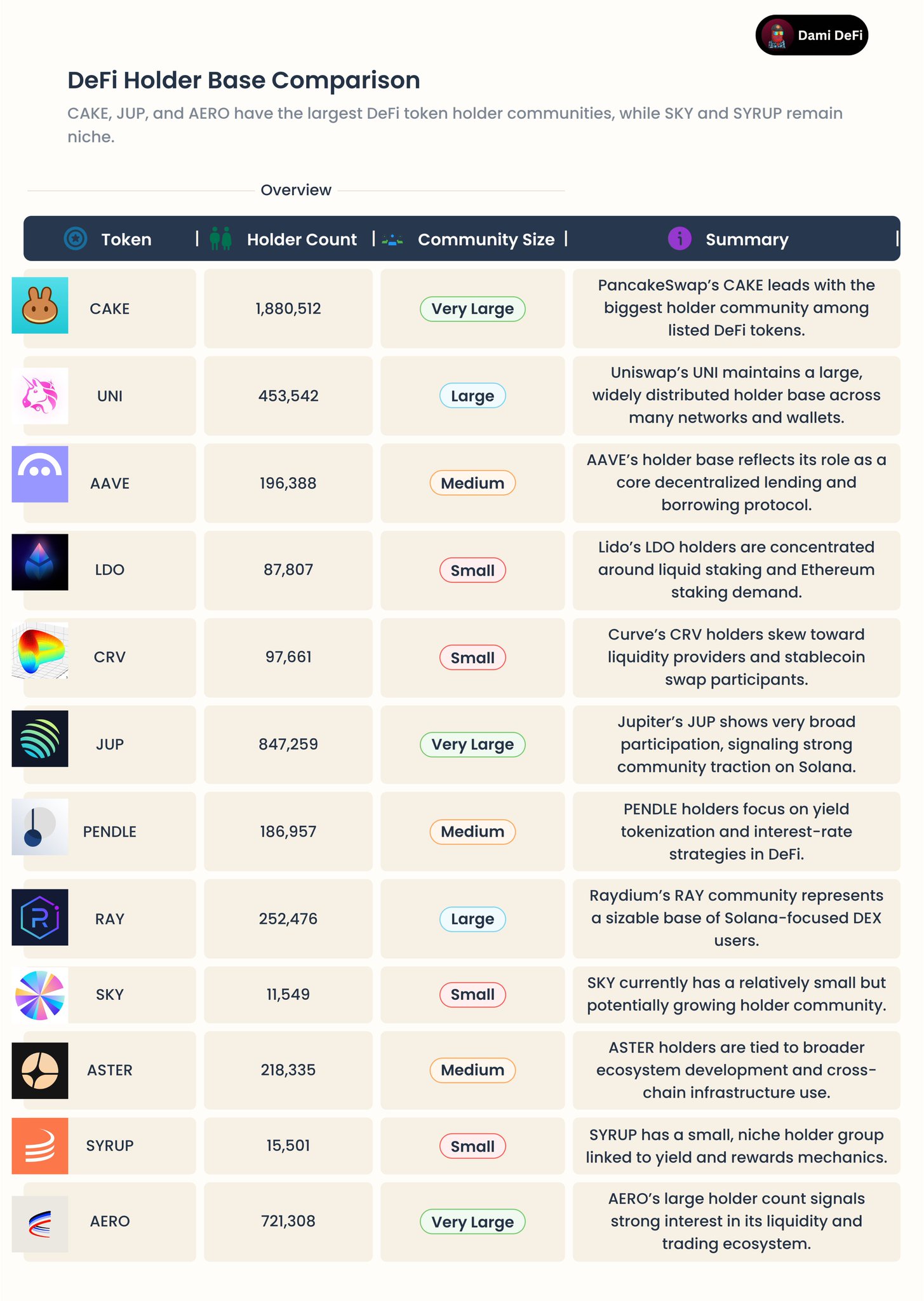The height and width of the screenshot is (1301, 924).
Task: Click the Community Size column header
Action: [486, 239]
